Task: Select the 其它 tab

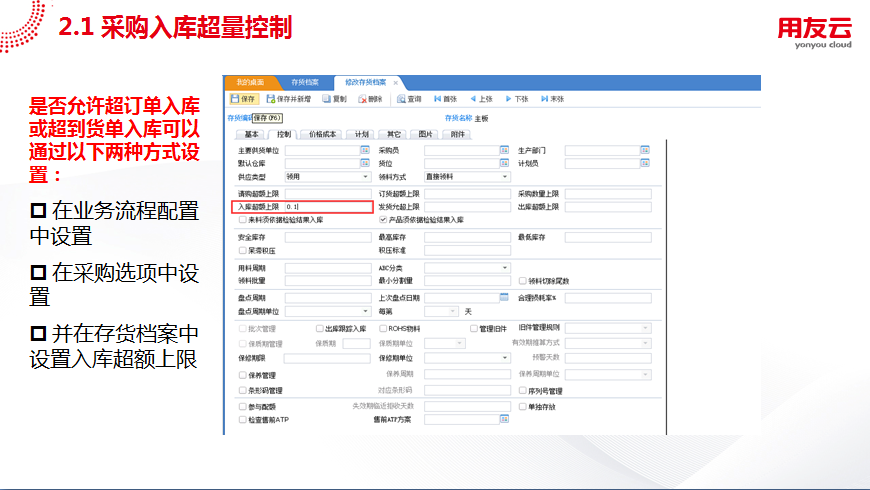Action: pos(393,134)
